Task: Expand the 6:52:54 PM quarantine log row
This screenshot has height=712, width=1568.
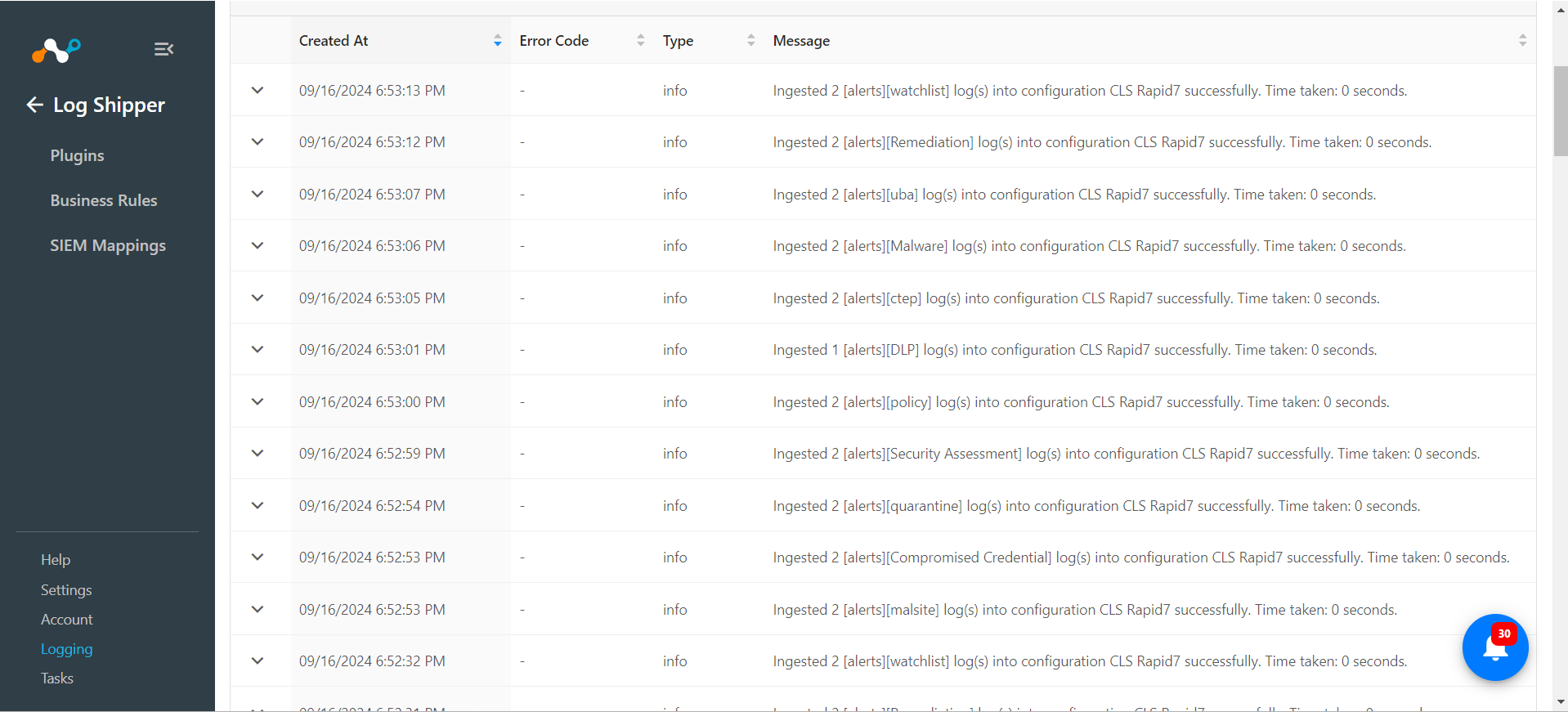Action: click(x=258, y=505)
